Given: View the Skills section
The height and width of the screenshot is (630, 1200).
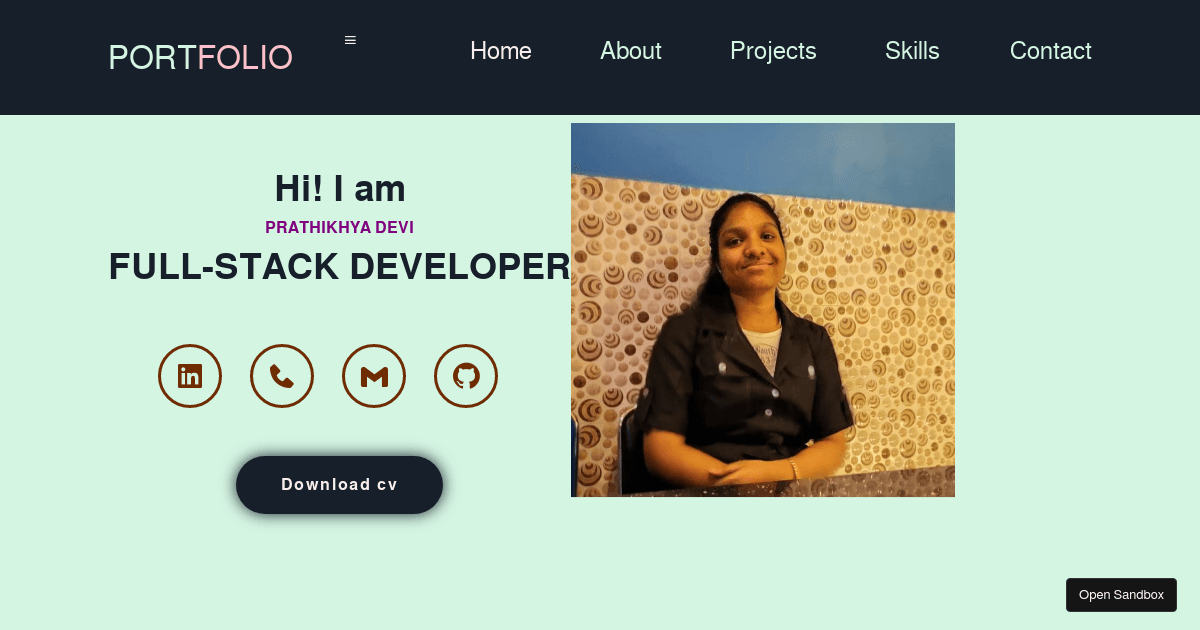Looking at the screenshot, I should click(x=912, y=51).
